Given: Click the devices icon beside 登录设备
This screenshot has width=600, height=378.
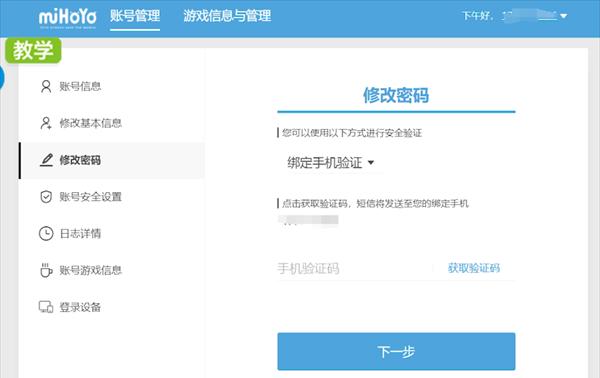Looking at the screenshot, I should (46, 307).
